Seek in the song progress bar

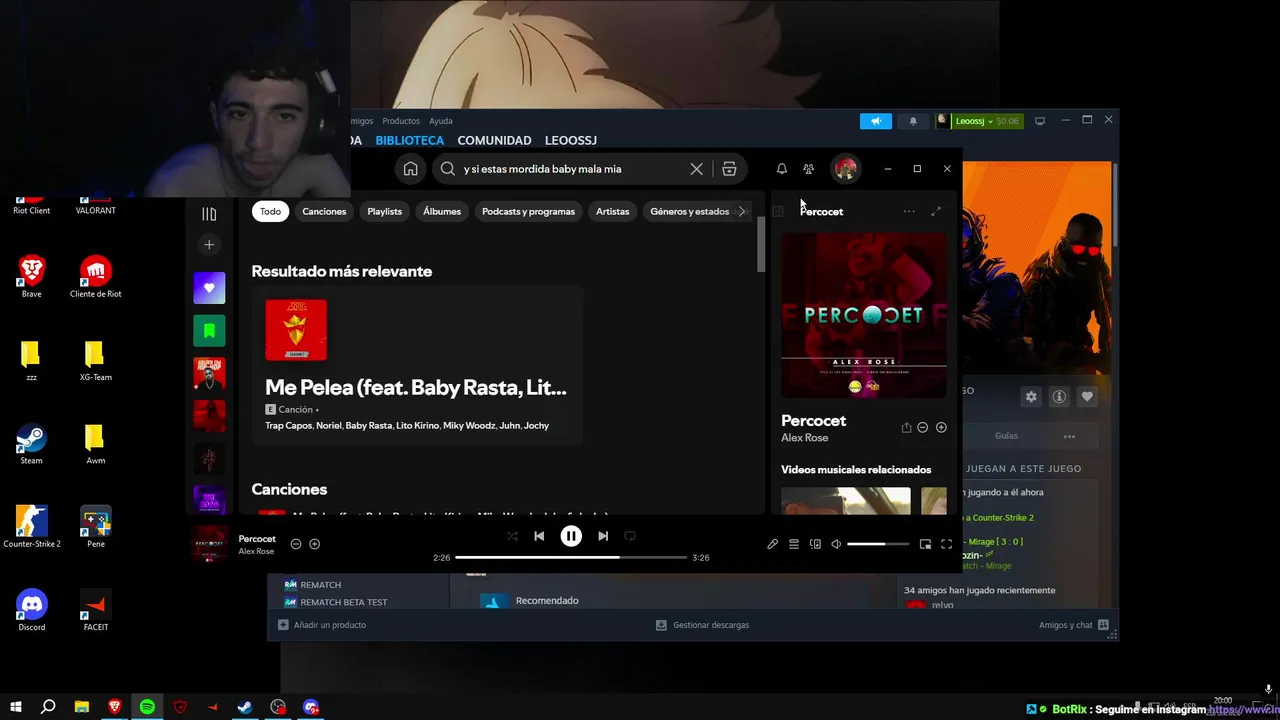(571, 557)
